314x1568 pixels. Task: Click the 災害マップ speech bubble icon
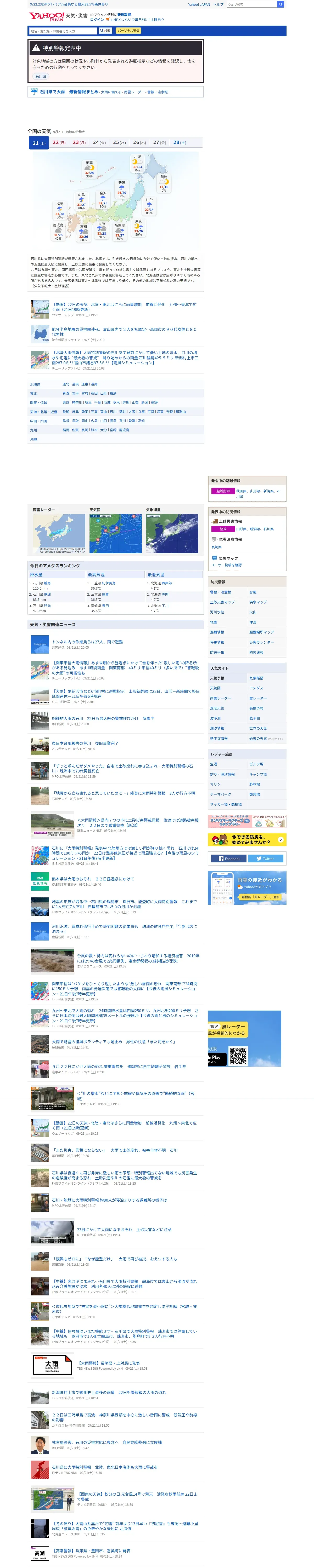point(215,558)
